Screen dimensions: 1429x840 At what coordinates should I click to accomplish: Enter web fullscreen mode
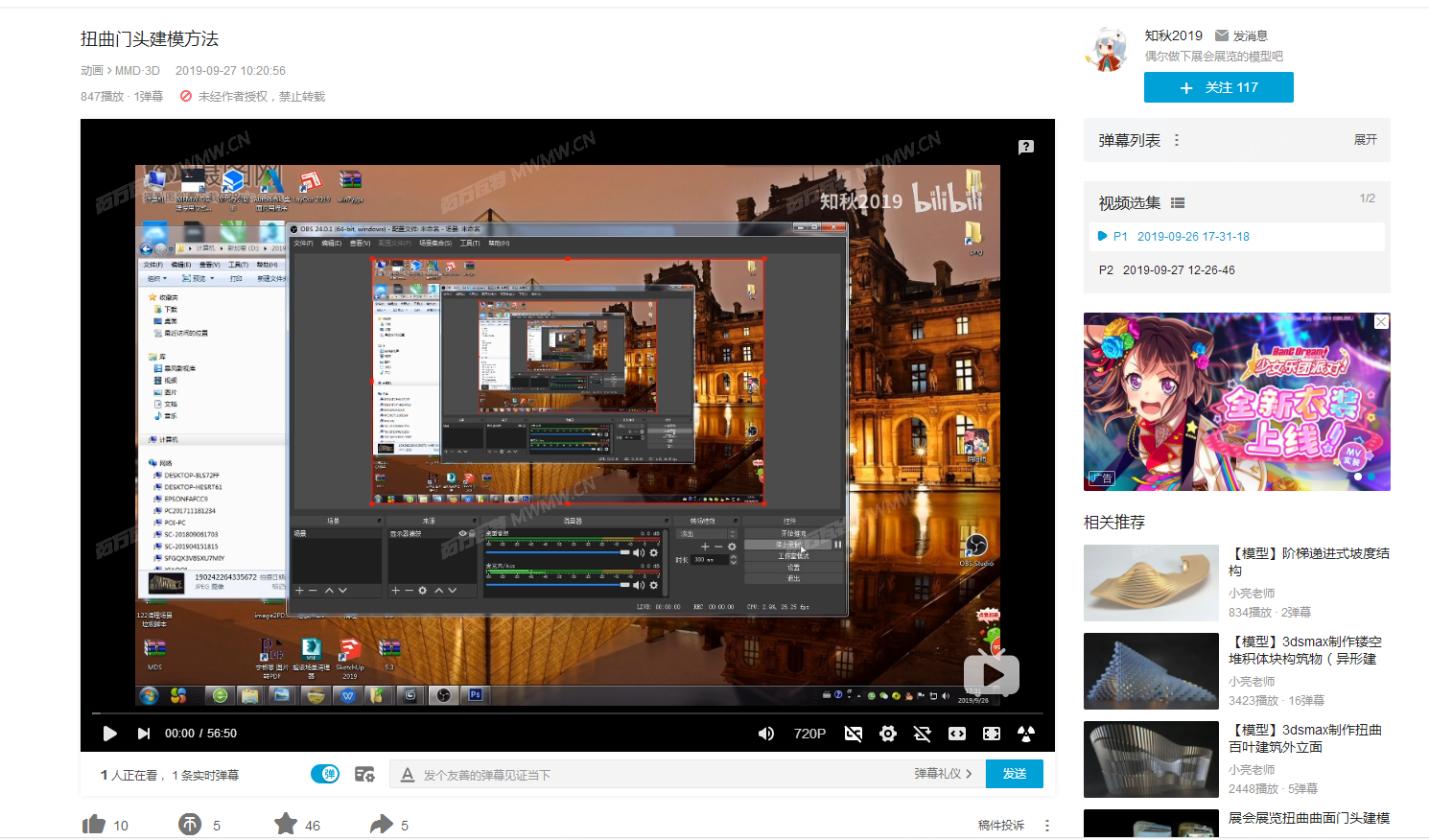tap(992, 734)
